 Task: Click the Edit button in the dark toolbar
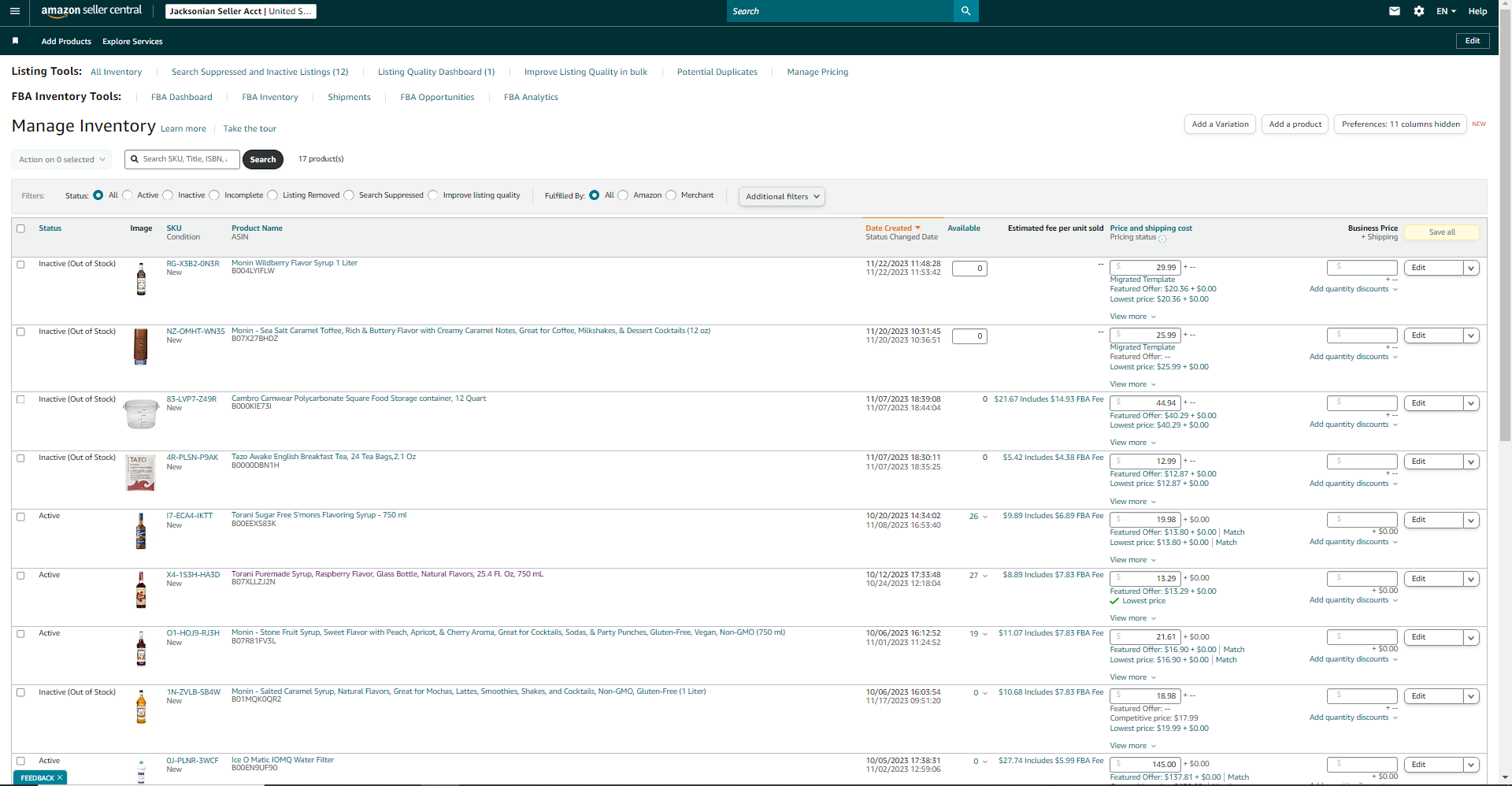pos(1473,41)
